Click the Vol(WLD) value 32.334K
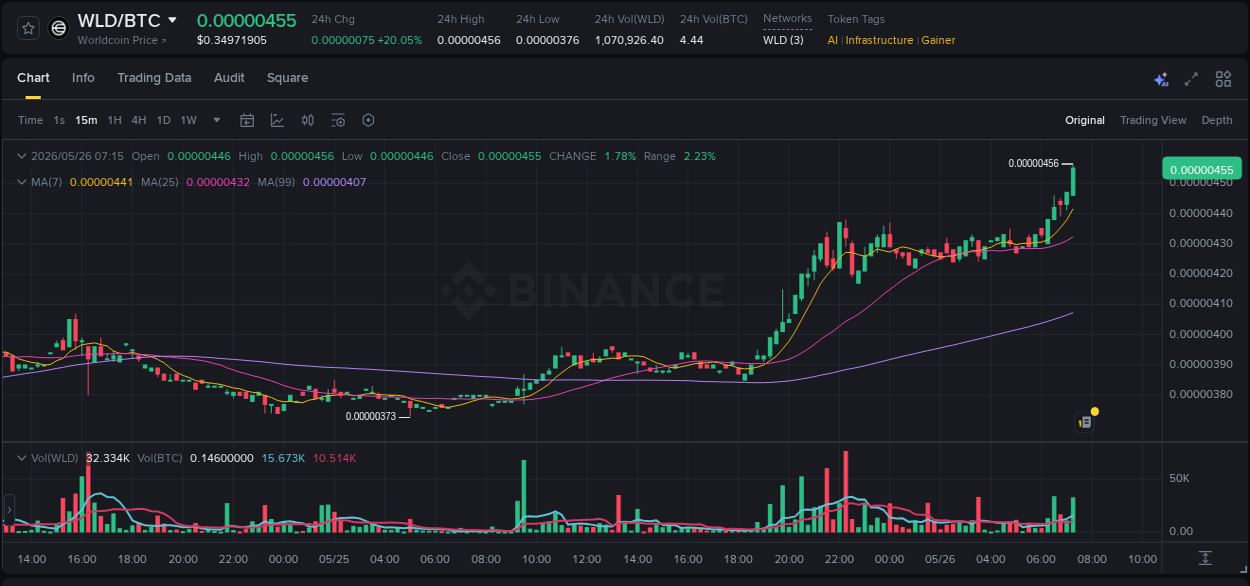Viewport: 1250px width, 586px height. (x=108, y=458)
